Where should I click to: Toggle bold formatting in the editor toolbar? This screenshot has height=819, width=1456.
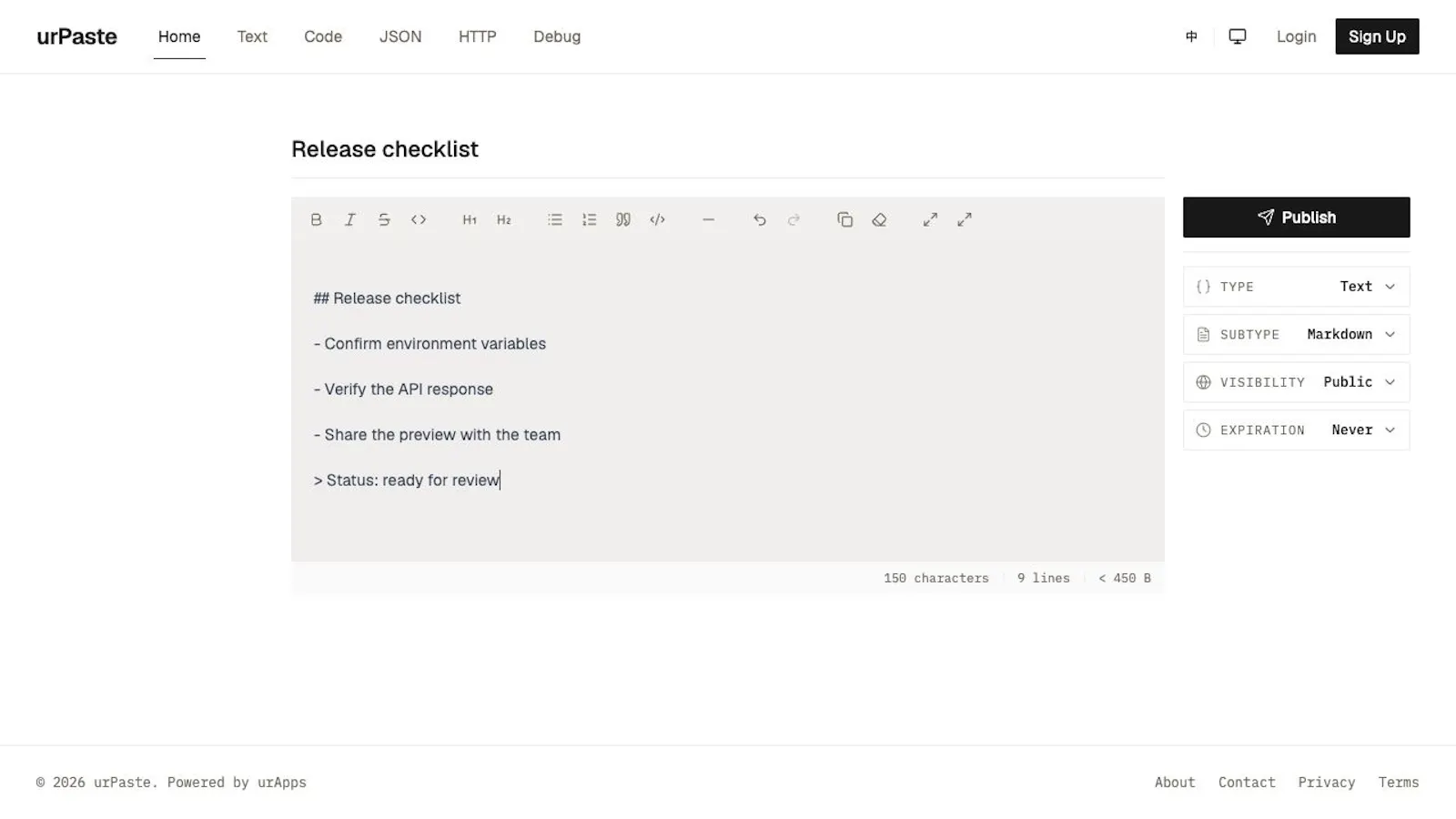pos(316,219)
